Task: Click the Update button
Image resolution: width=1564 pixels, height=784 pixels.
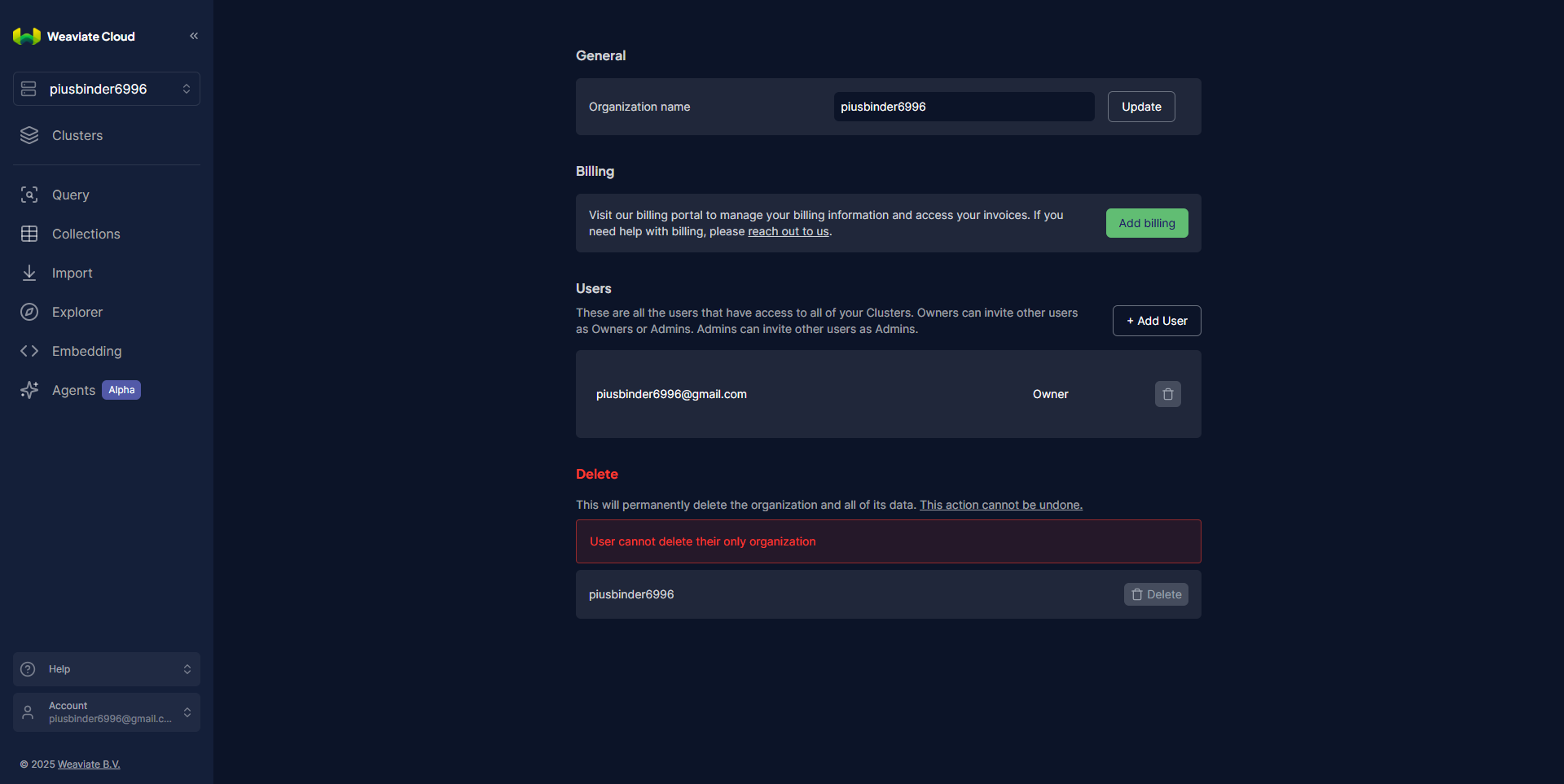Action: (1141, 107)
